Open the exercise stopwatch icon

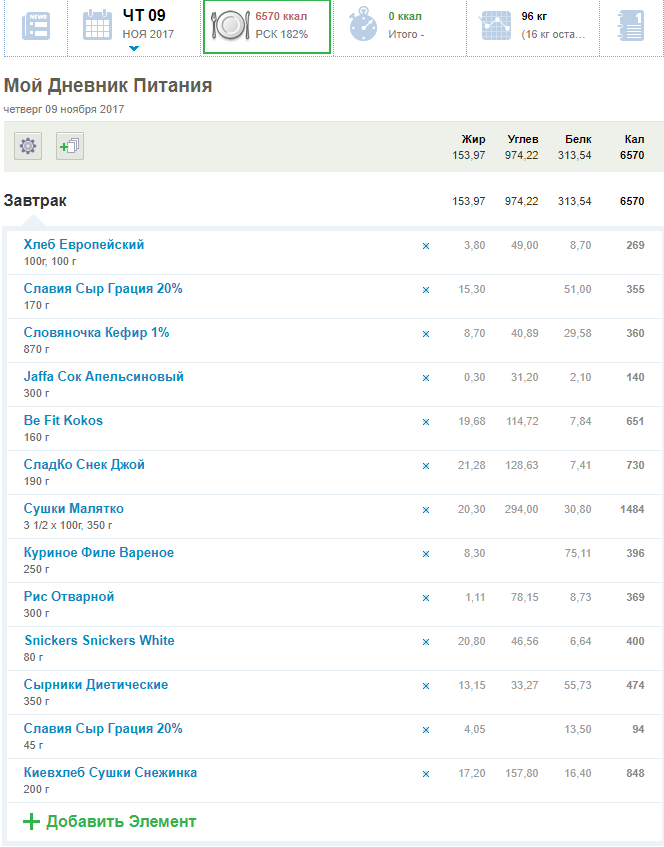click(x=364, y=26)
